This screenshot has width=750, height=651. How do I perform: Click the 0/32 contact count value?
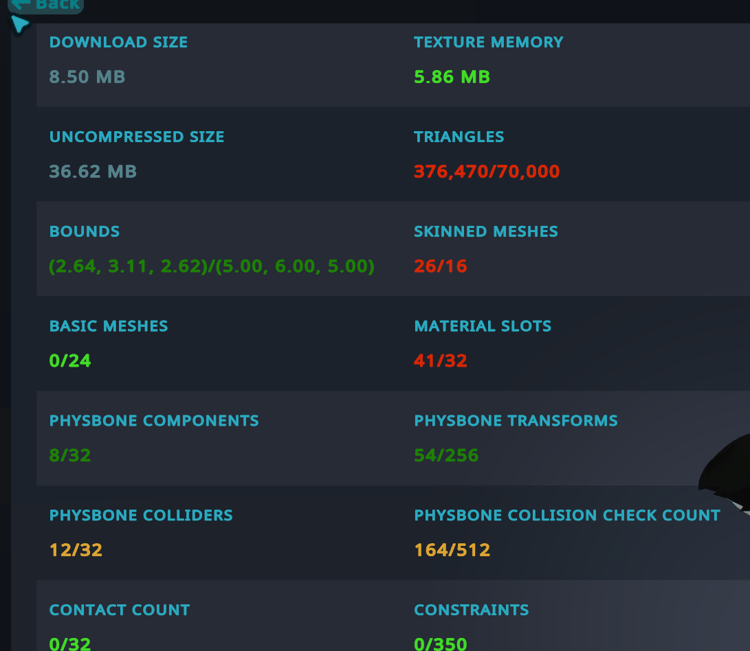tap(70, 643)
